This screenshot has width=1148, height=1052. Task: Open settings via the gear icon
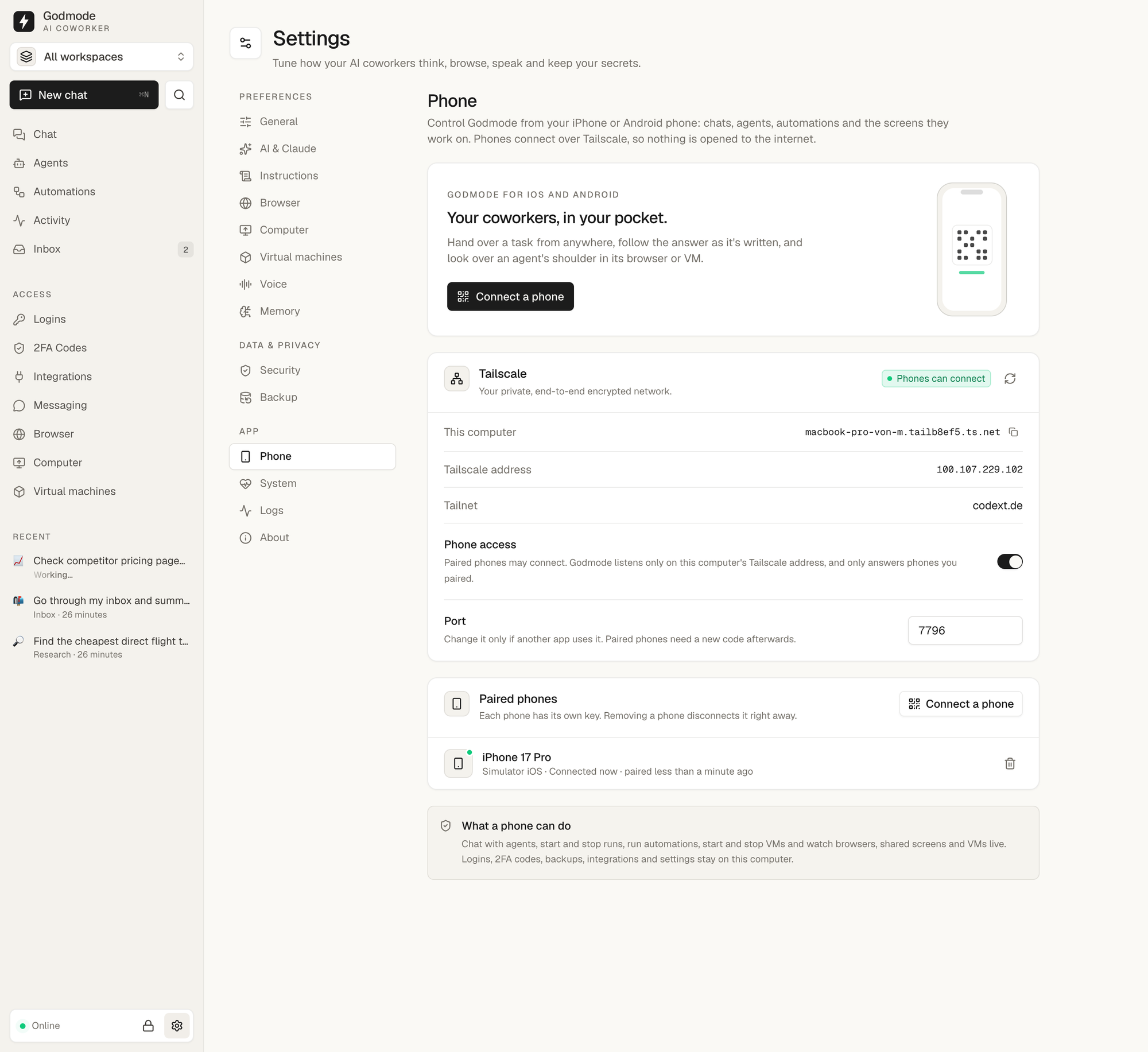click(177, 1026)
